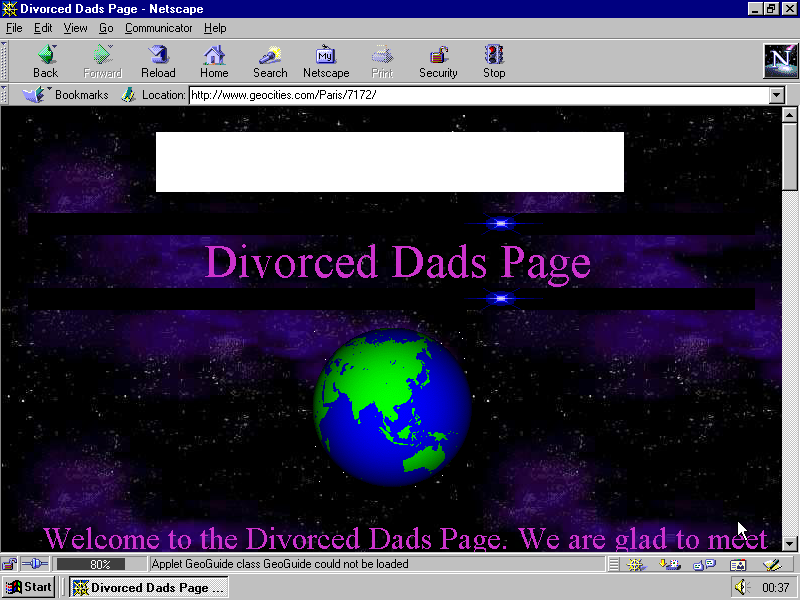Open the Bookmarks quick menu

tap(66, 95)
